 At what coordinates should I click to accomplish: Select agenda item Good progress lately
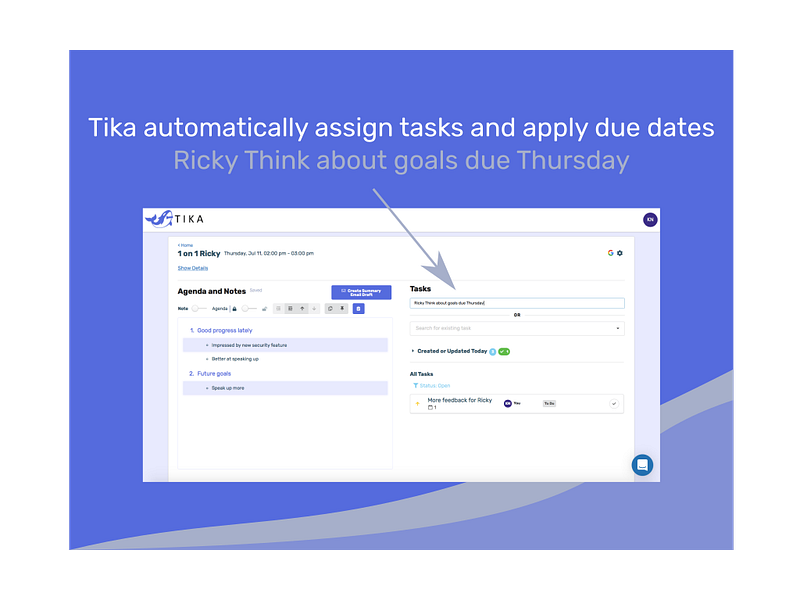tap(224, 331)
